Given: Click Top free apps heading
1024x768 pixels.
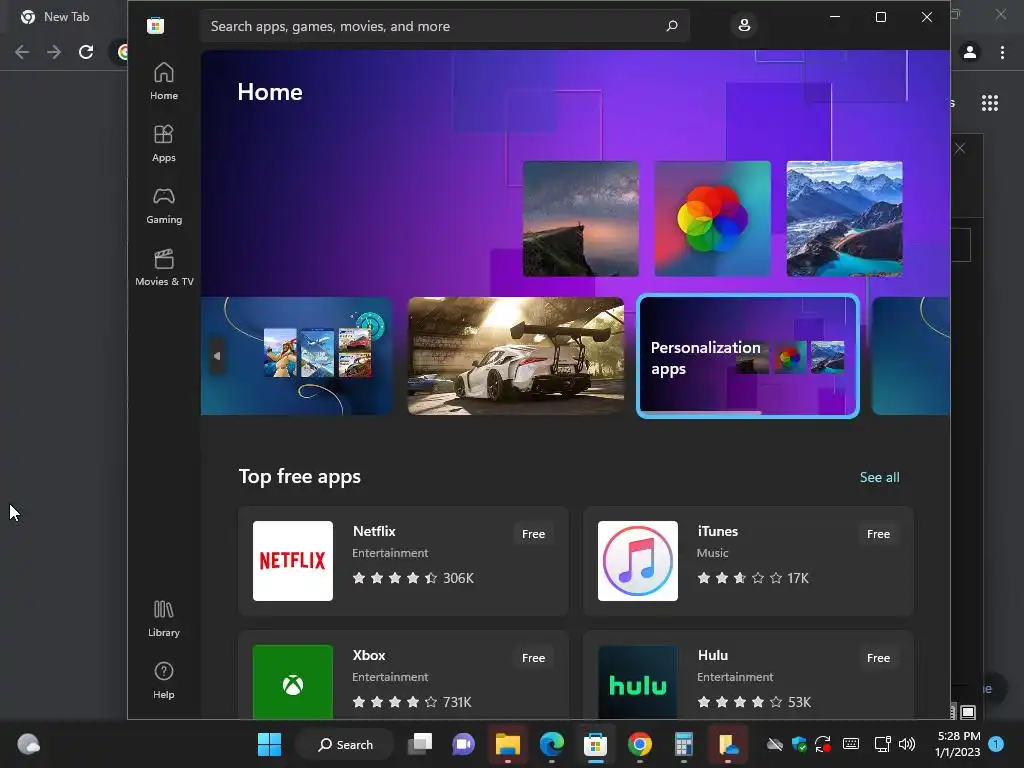Looking at the screenshot, I should pos(300,477).
